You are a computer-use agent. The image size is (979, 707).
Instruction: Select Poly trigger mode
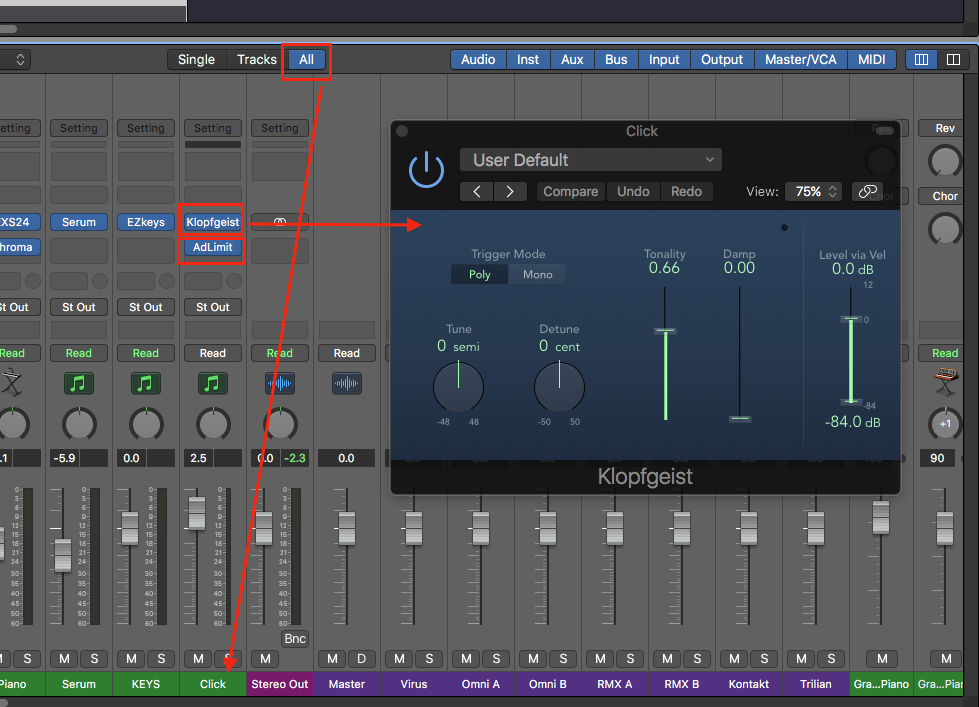pos(480,274)
